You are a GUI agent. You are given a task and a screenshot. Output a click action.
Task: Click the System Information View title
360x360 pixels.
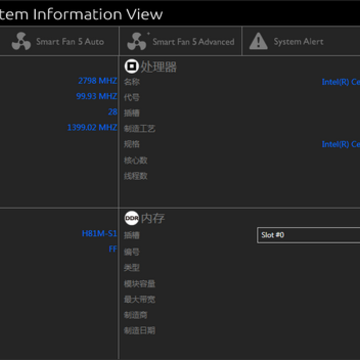coord(81,14)
